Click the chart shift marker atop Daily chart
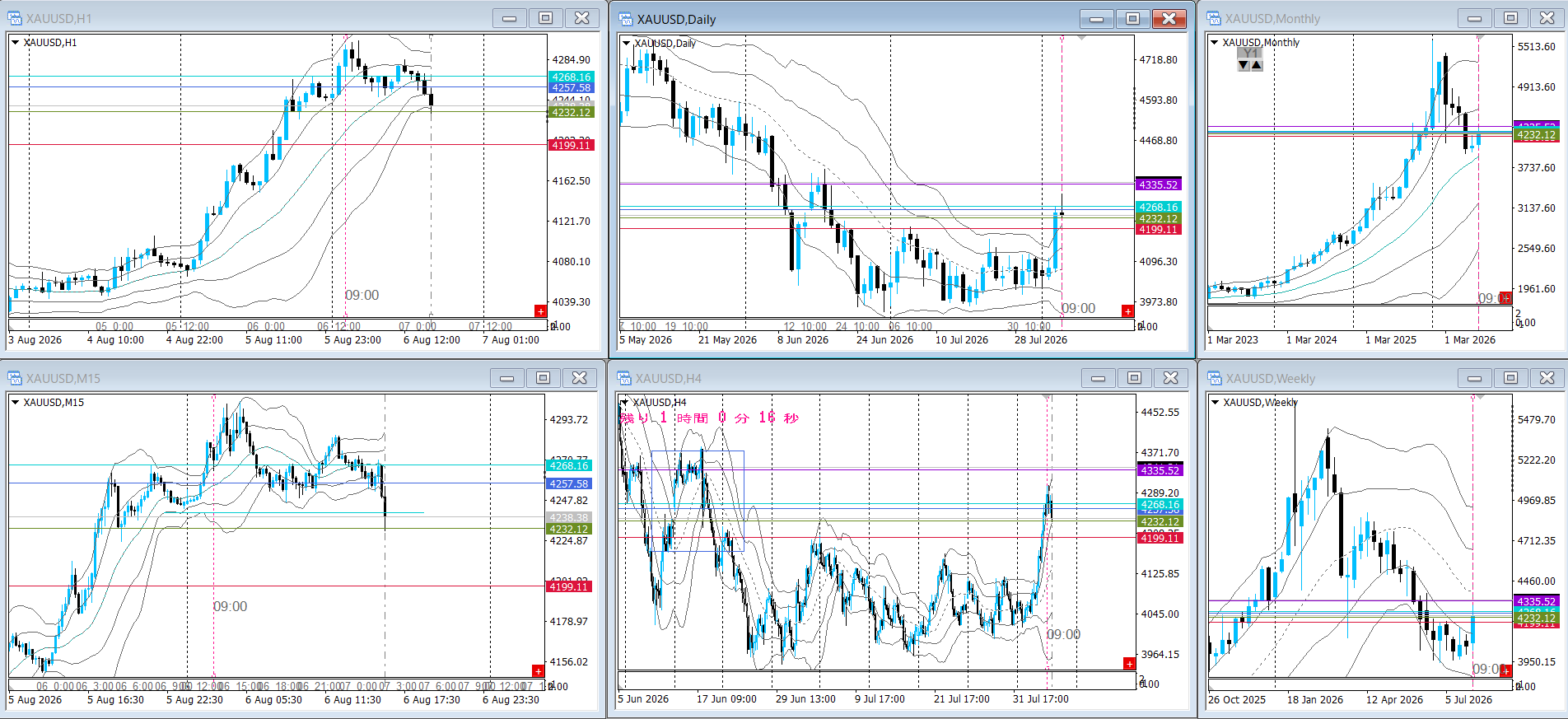 tap(1081, 38)
